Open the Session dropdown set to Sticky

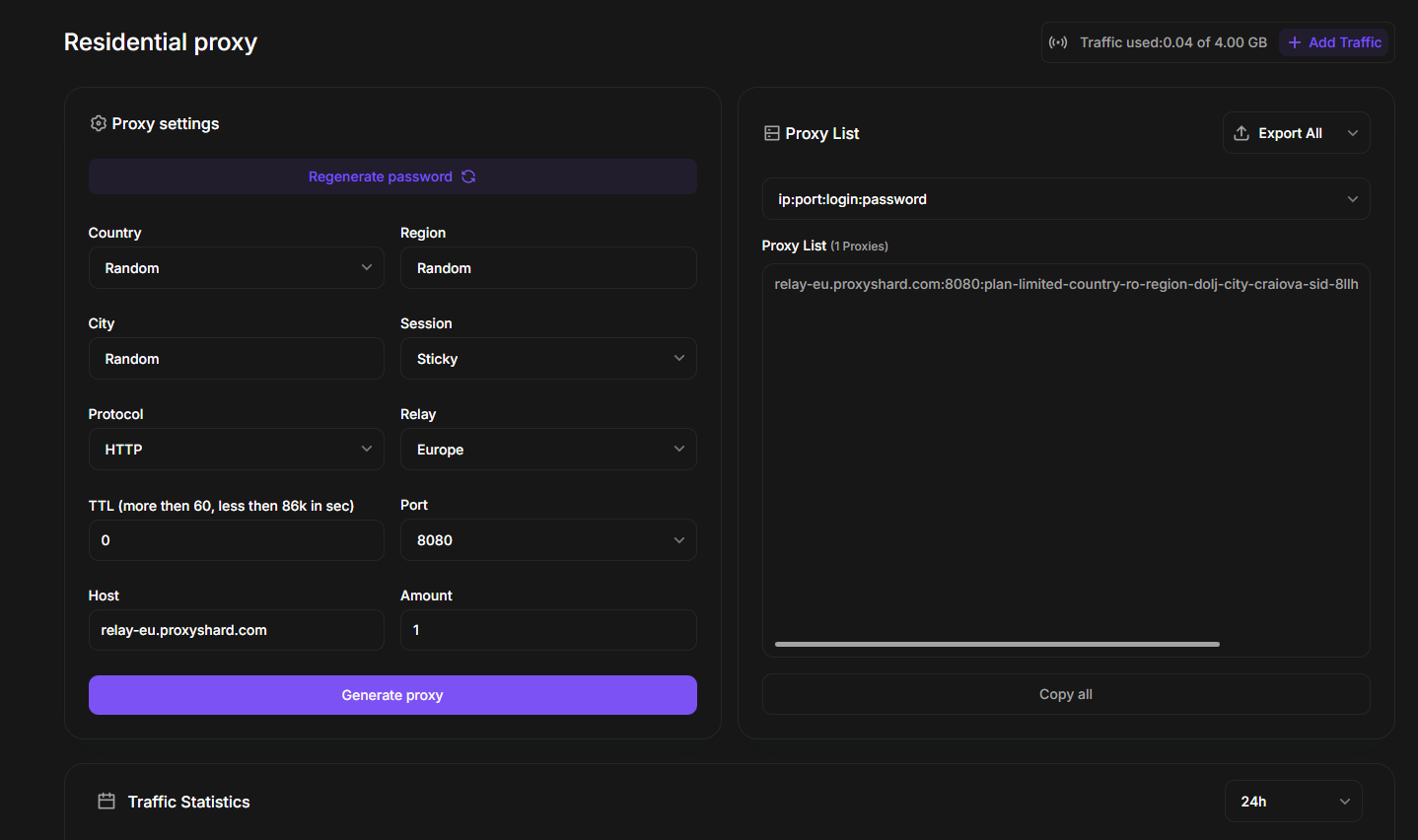click(548, 359)
